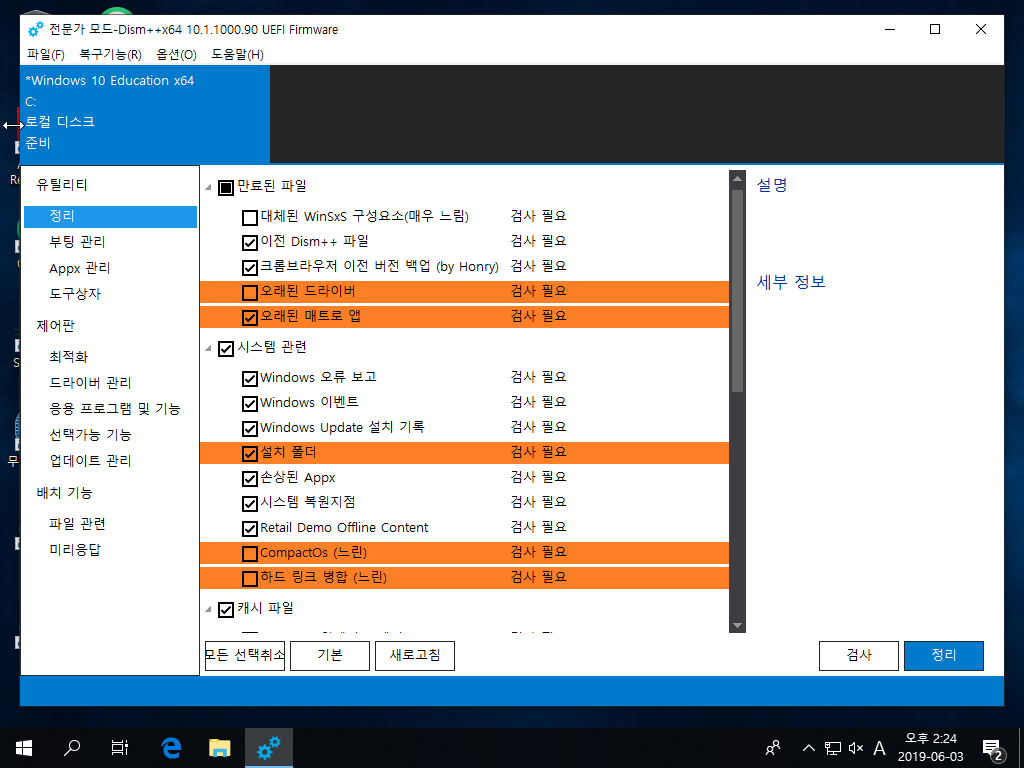Uncheck Windows 이벤트
1024x768 pixels.
(249, 404)
